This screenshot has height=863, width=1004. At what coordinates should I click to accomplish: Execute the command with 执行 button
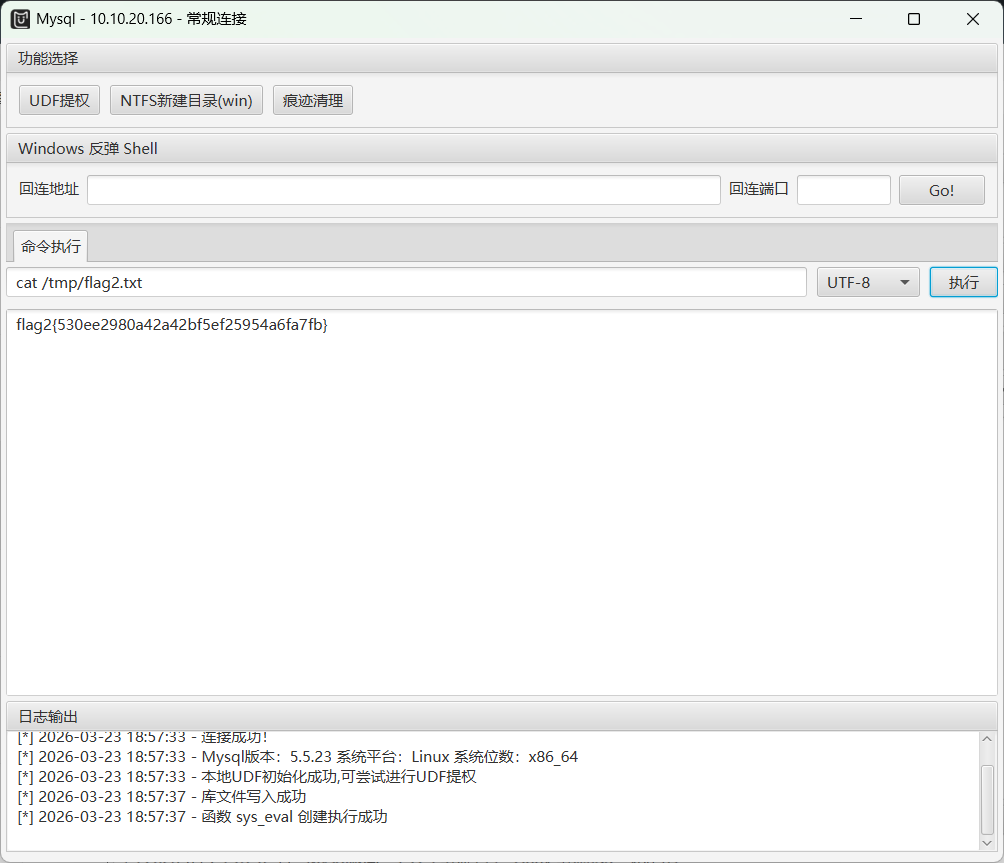(x=963, y=282)
